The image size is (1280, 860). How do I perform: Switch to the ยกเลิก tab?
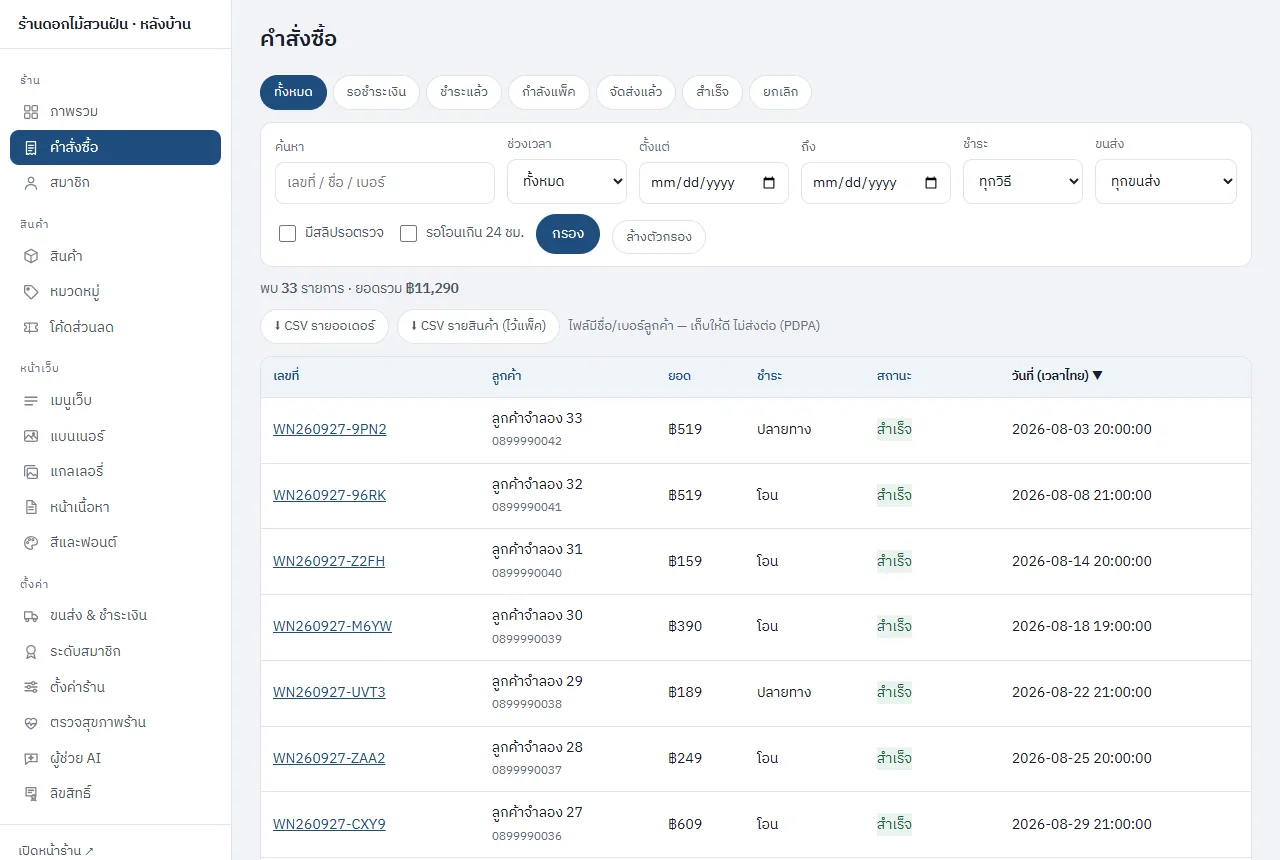coord(780,92)
